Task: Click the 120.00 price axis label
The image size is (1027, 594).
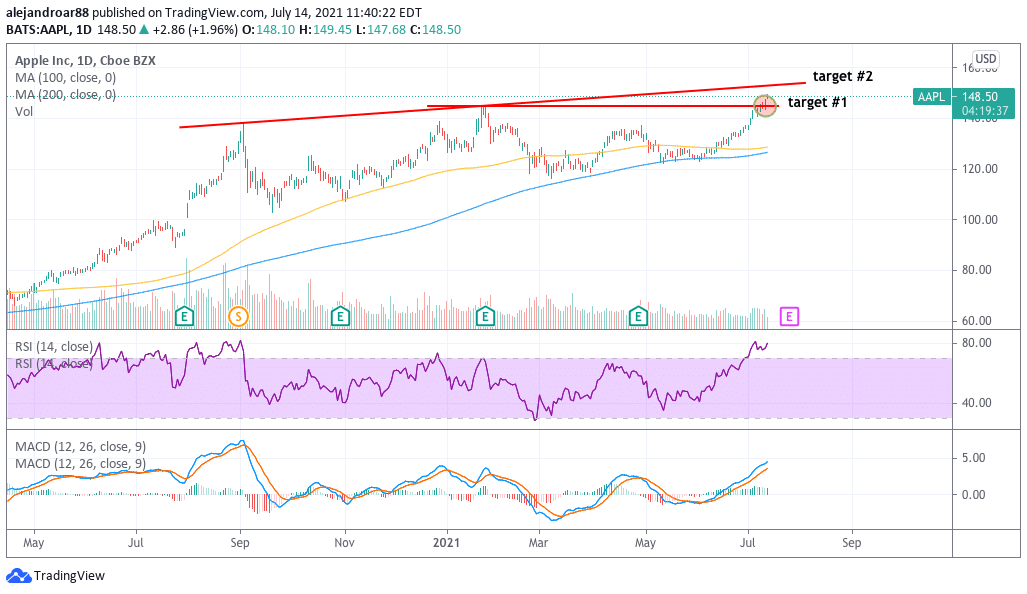Action: 979,169
